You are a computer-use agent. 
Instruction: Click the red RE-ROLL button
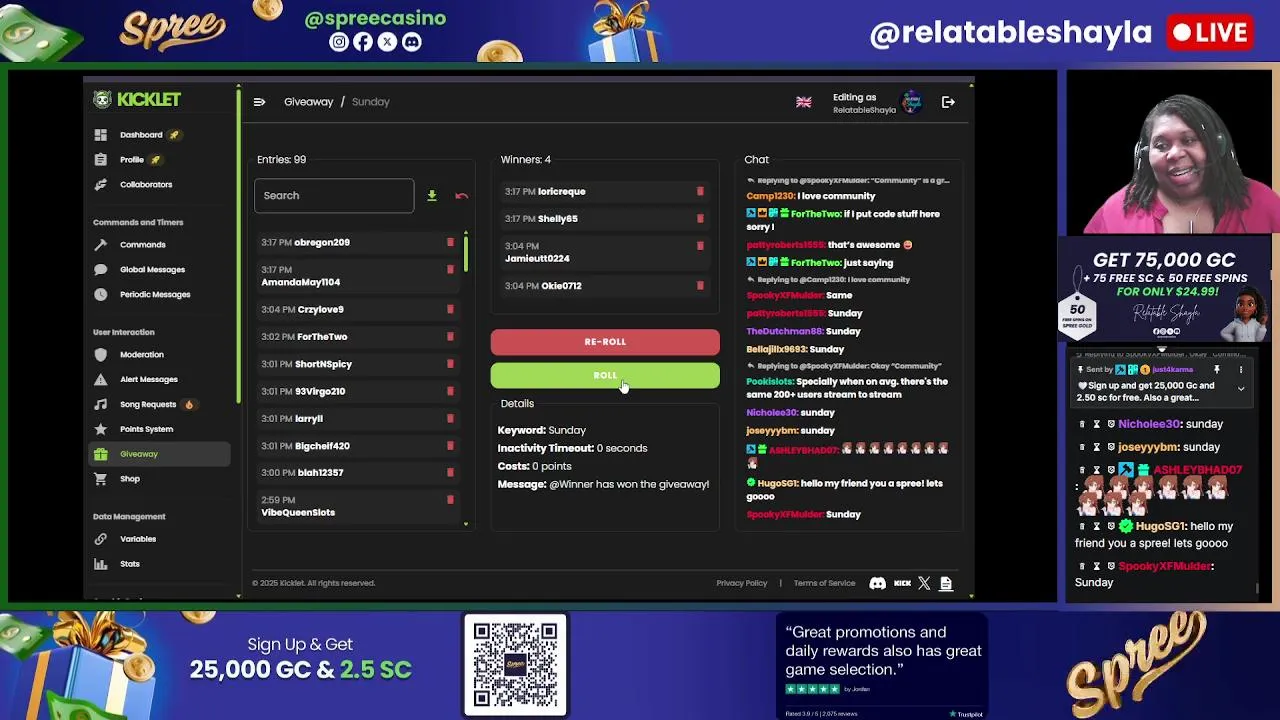pos(605,342)
